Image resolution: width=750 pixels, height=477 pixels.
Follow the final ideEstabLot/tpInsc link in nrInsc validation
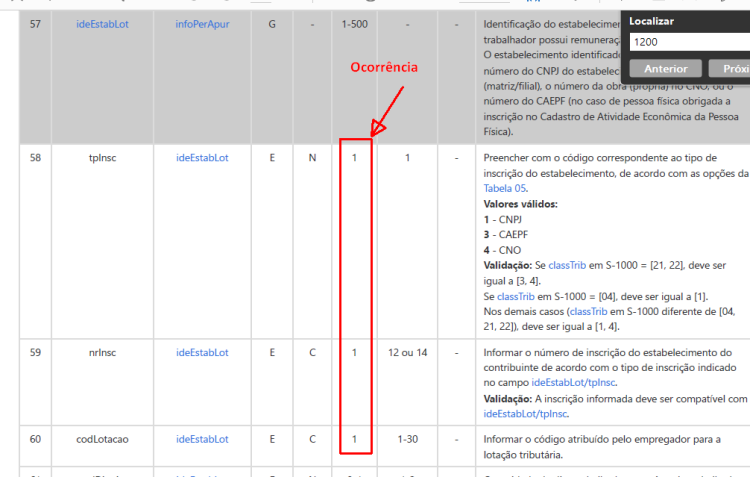pos(525,413)
